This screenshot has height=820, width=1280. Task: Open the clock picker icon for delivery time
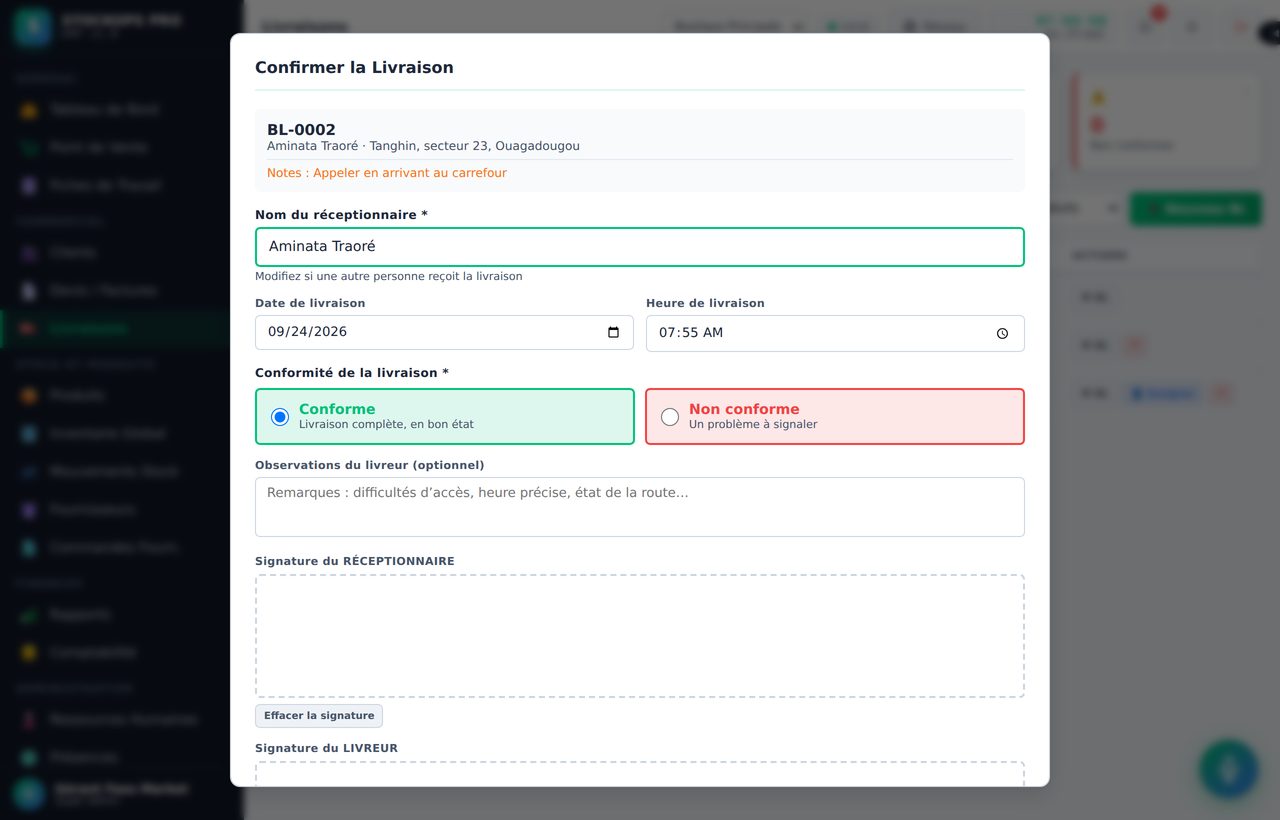[x=1002, y=334]
